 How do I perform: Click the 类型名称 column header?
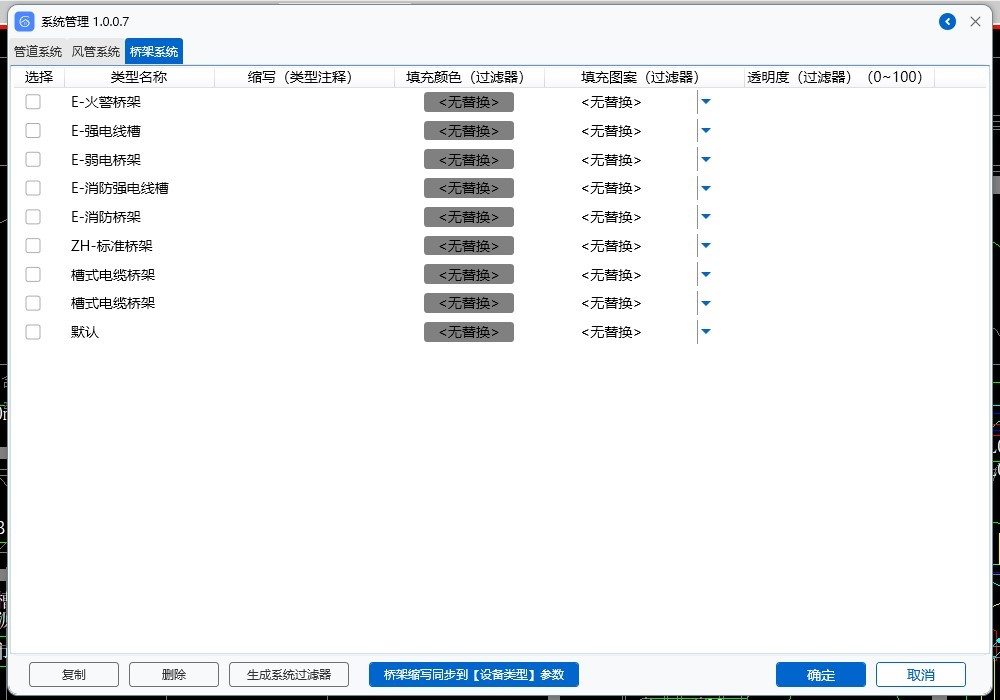(x=139, y=77)
